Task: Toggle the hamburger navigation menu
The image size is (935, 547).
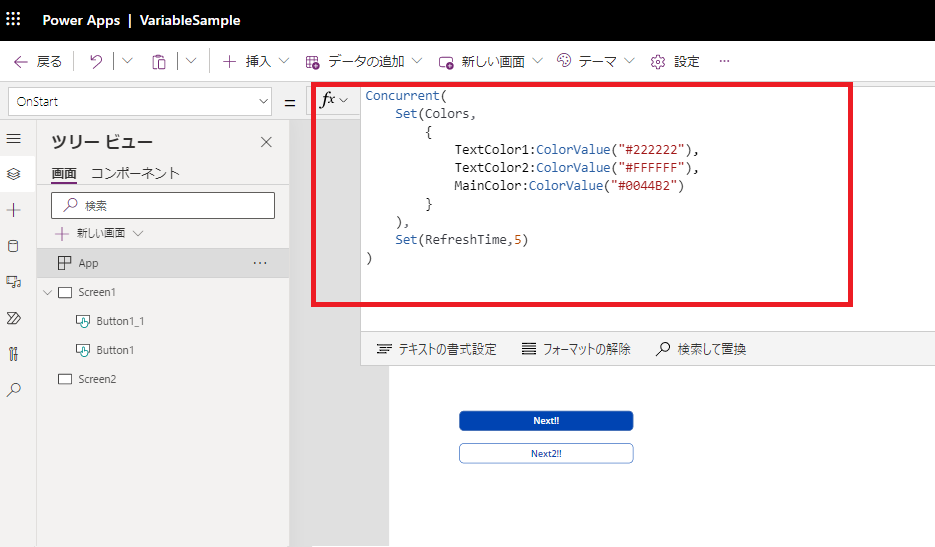Action: click(x=14, y=139)
